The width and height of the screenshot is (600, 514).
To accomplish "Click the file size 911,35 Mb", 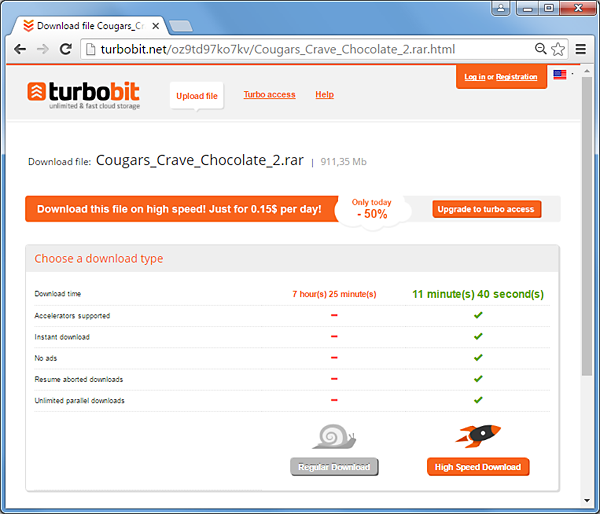I will (x=343, y=162).
